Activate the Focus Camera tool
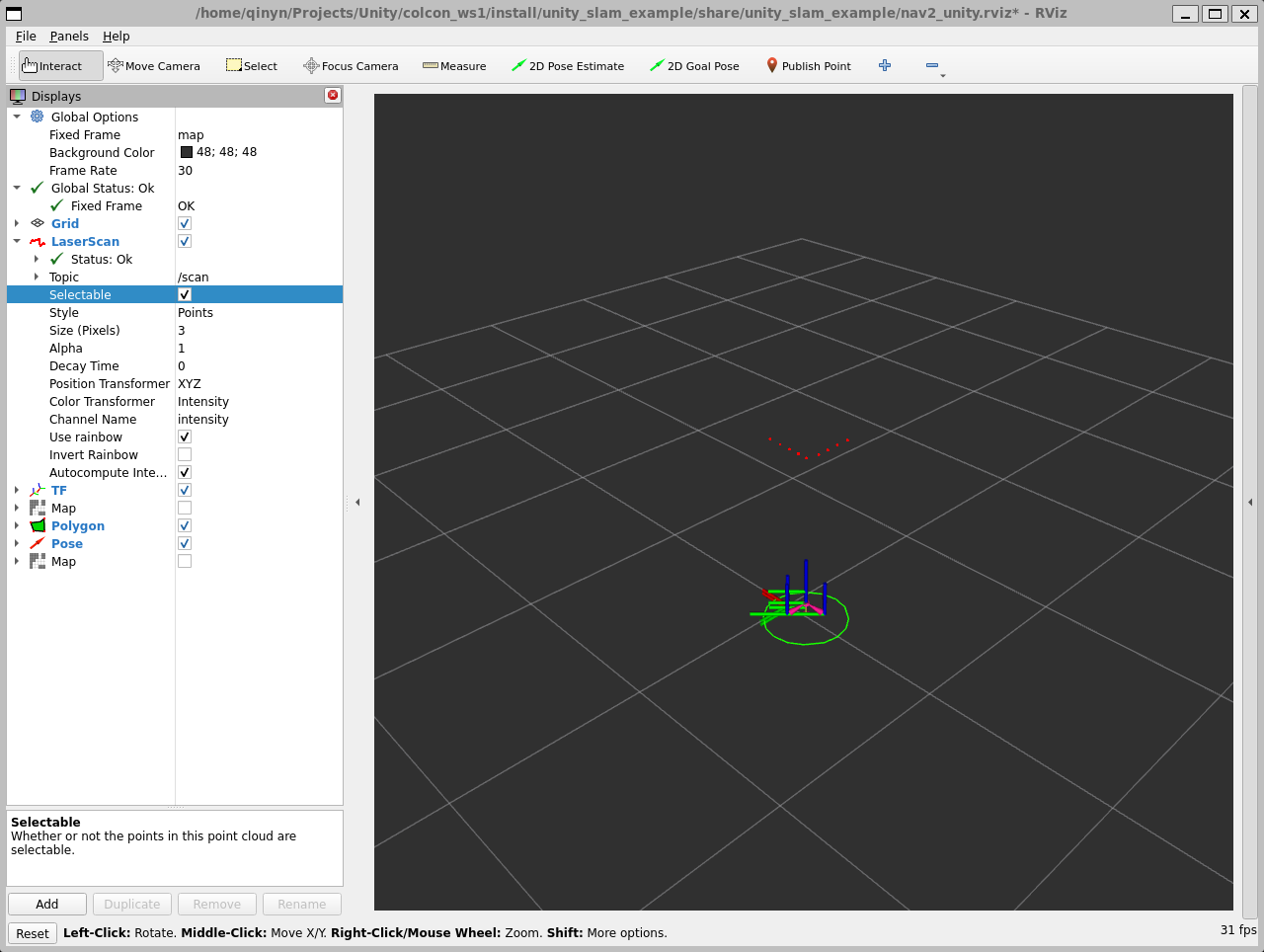Viewport: 1264px width, 952px height. click(351, 66)
